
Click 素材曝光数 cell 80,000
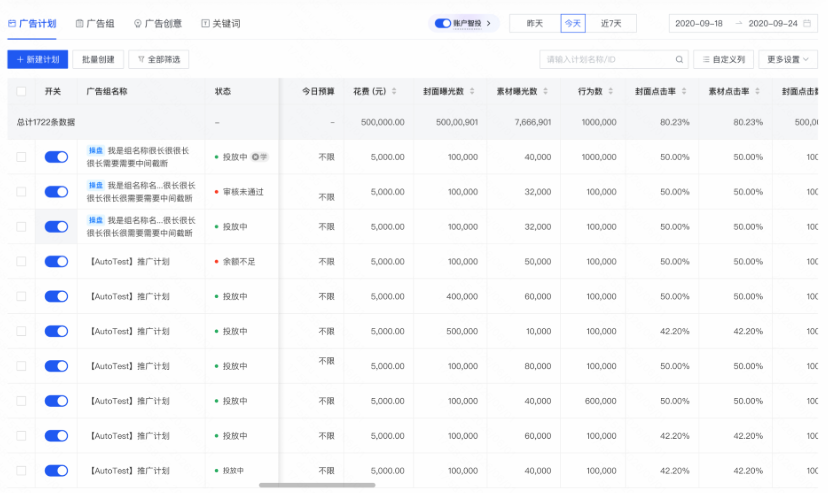(538, 366)
